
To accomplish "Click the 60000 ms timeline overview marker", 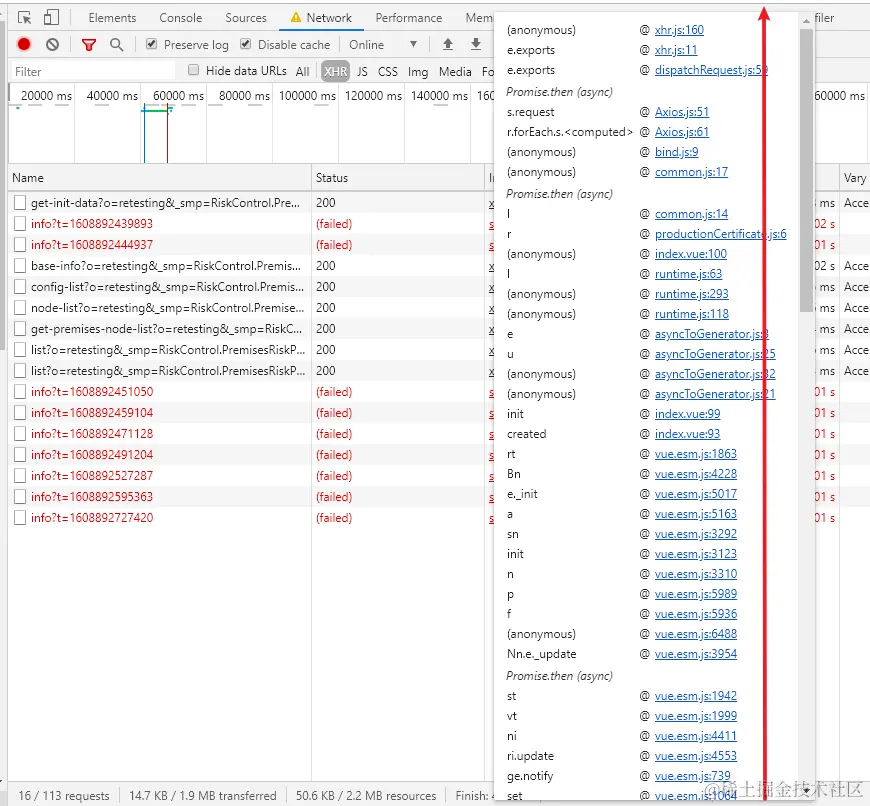I will (178, 95).
